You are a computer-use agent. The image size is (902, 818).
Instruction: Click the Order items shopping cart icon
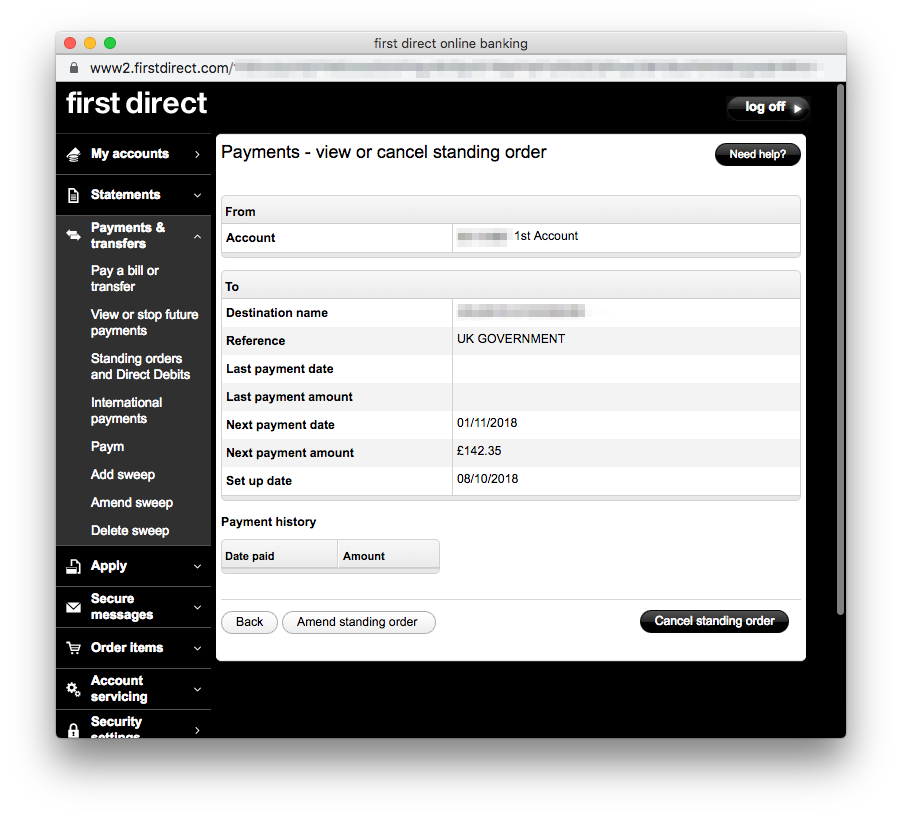[x=74, y=648]
